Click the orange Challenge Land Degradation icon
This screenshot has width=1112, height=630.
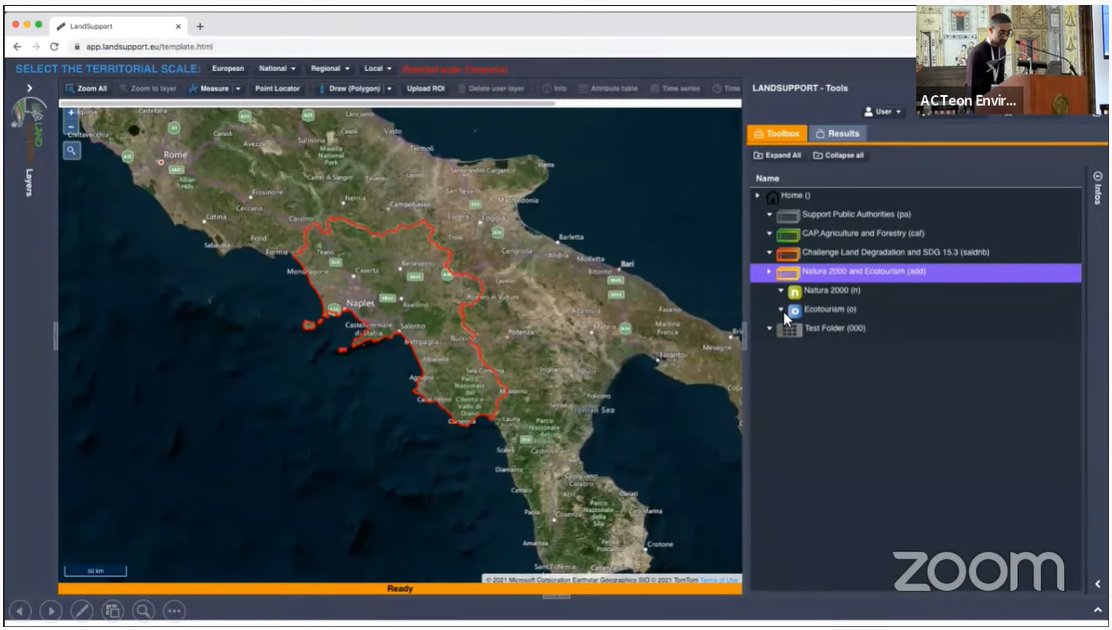coord(788,253)
